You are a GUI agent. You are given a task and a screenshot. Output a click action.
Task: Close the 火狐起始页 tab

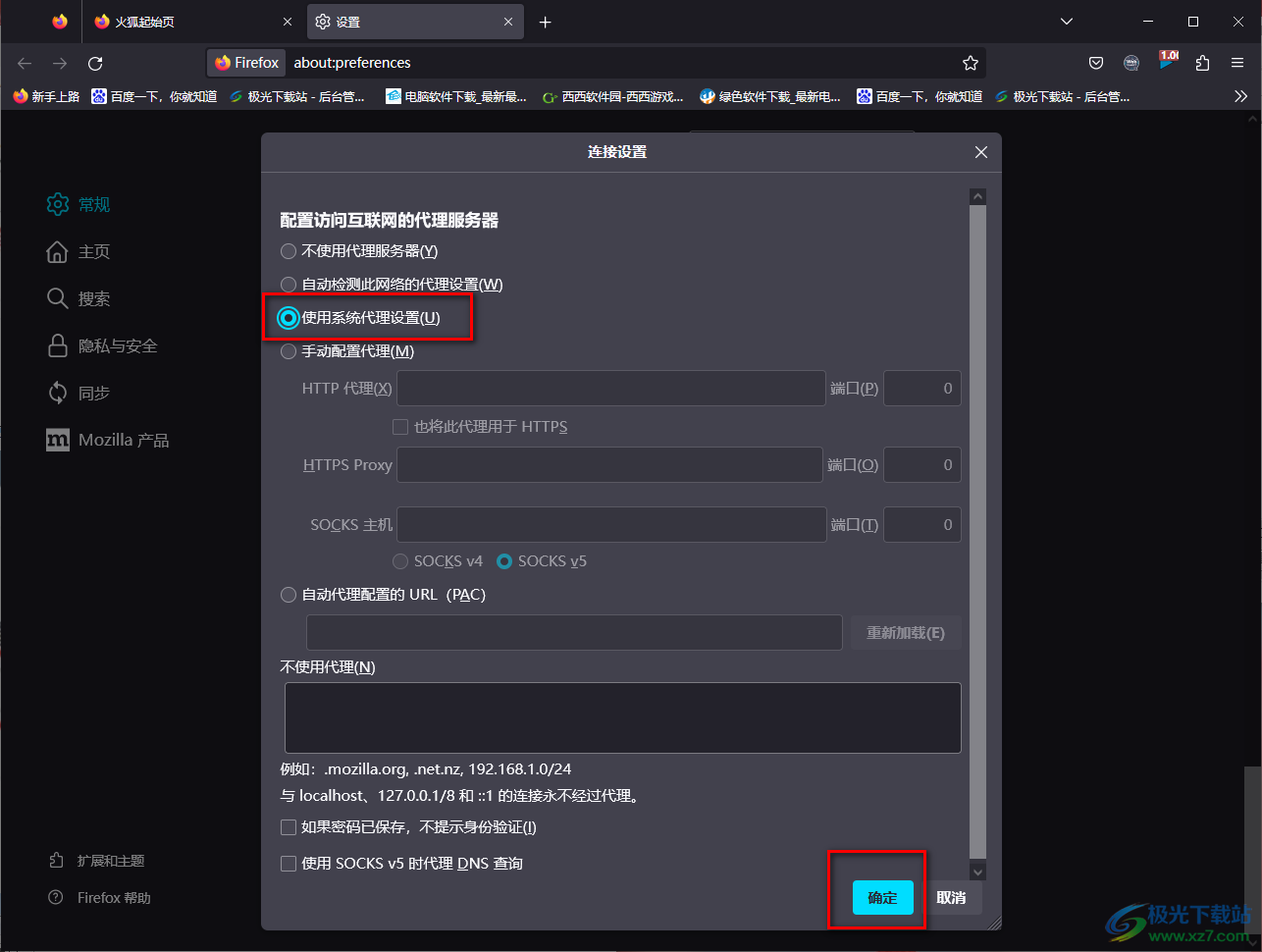pos(288,22)
